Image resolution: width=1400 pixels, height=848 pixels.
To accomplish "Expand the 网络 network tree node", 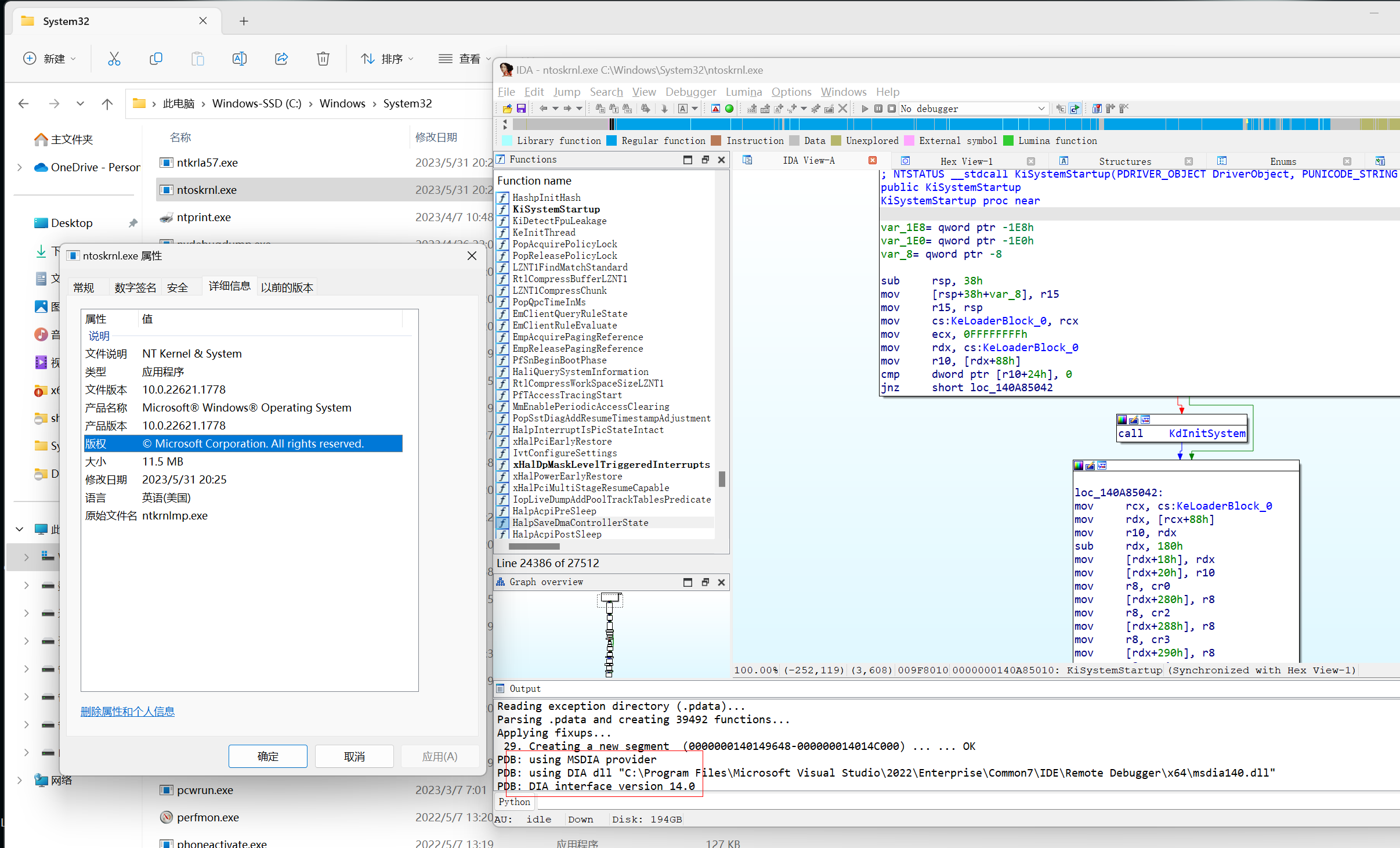I will [20, 780].
